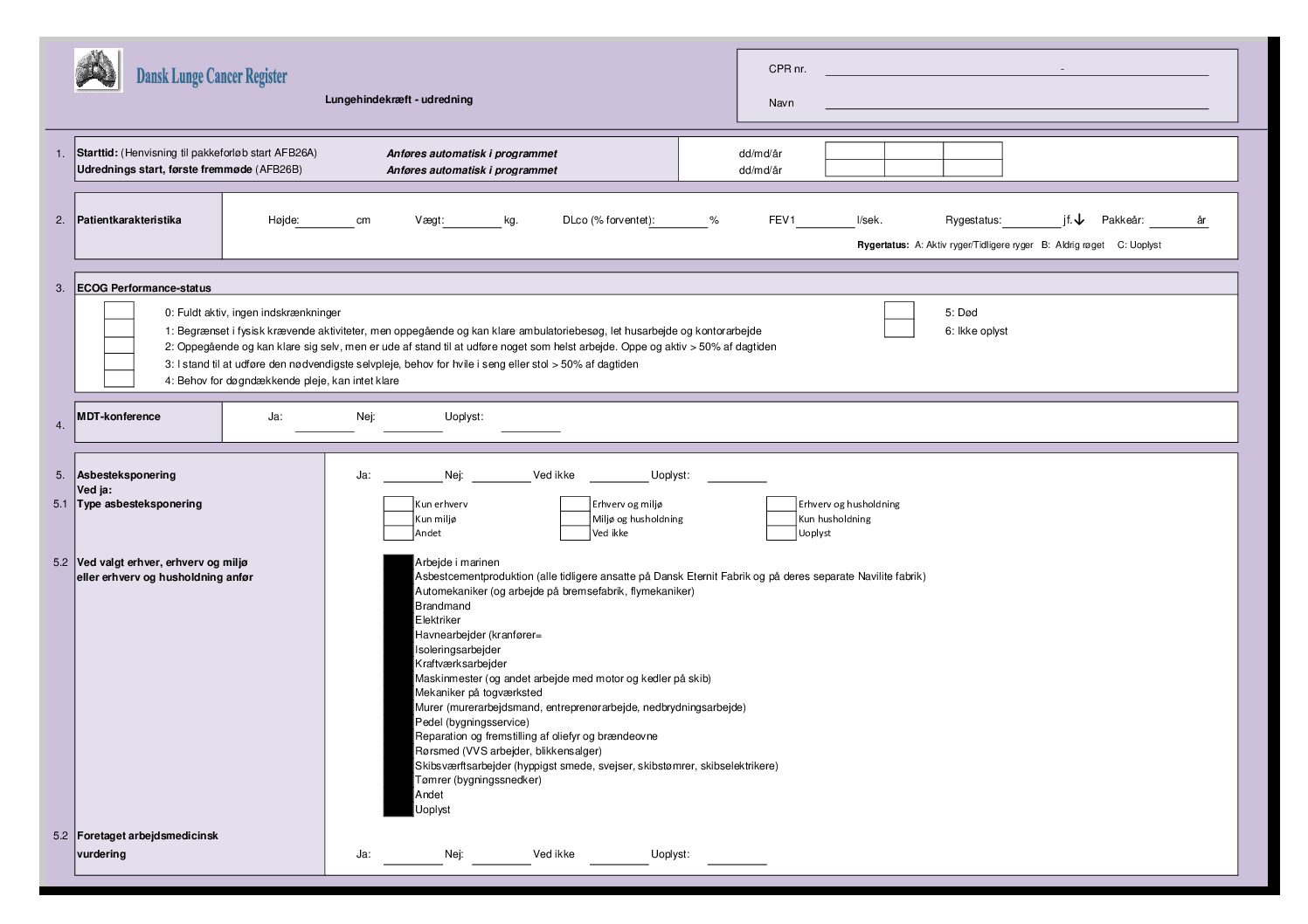The height and width of the screenshot is (924, 1308).
Task: Select the DLco % forventet field
Action: [x=679, y=220]
